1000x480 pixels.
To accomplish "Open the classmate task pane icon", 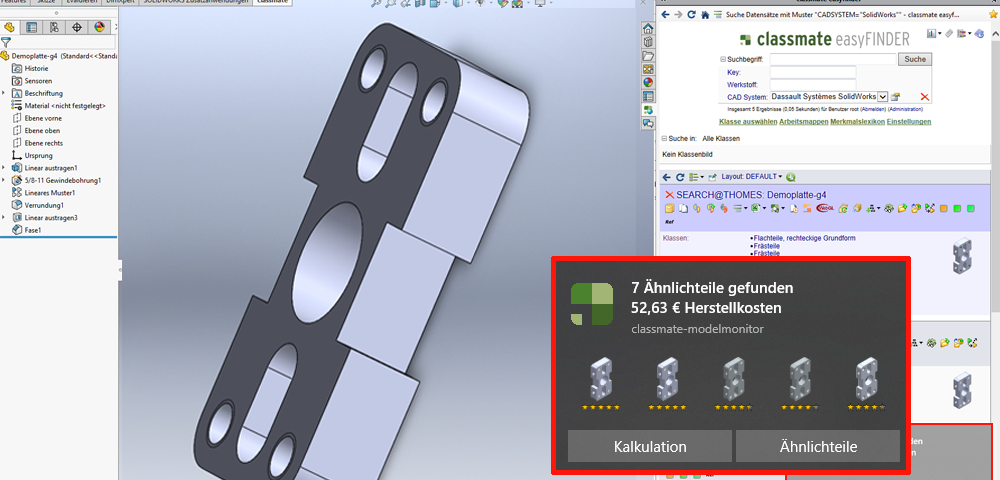I will (x=648, y=110).
